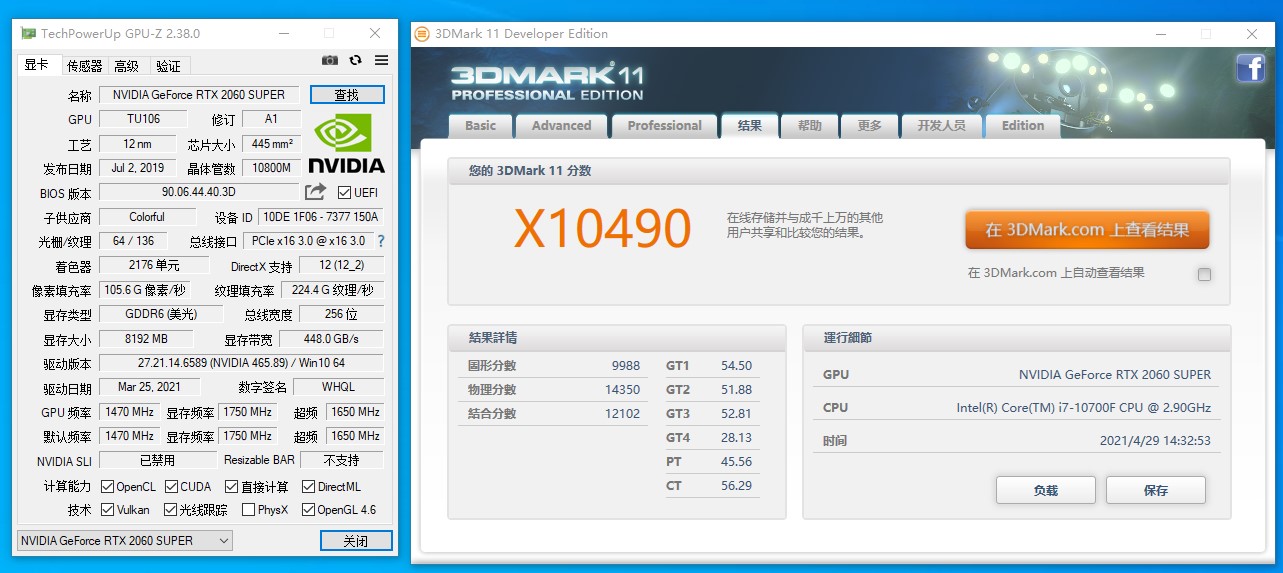The height and width of the screenshot is (573, 1283).
Task: Toggle the OpenCL checkbox
Action: point(108,487)
